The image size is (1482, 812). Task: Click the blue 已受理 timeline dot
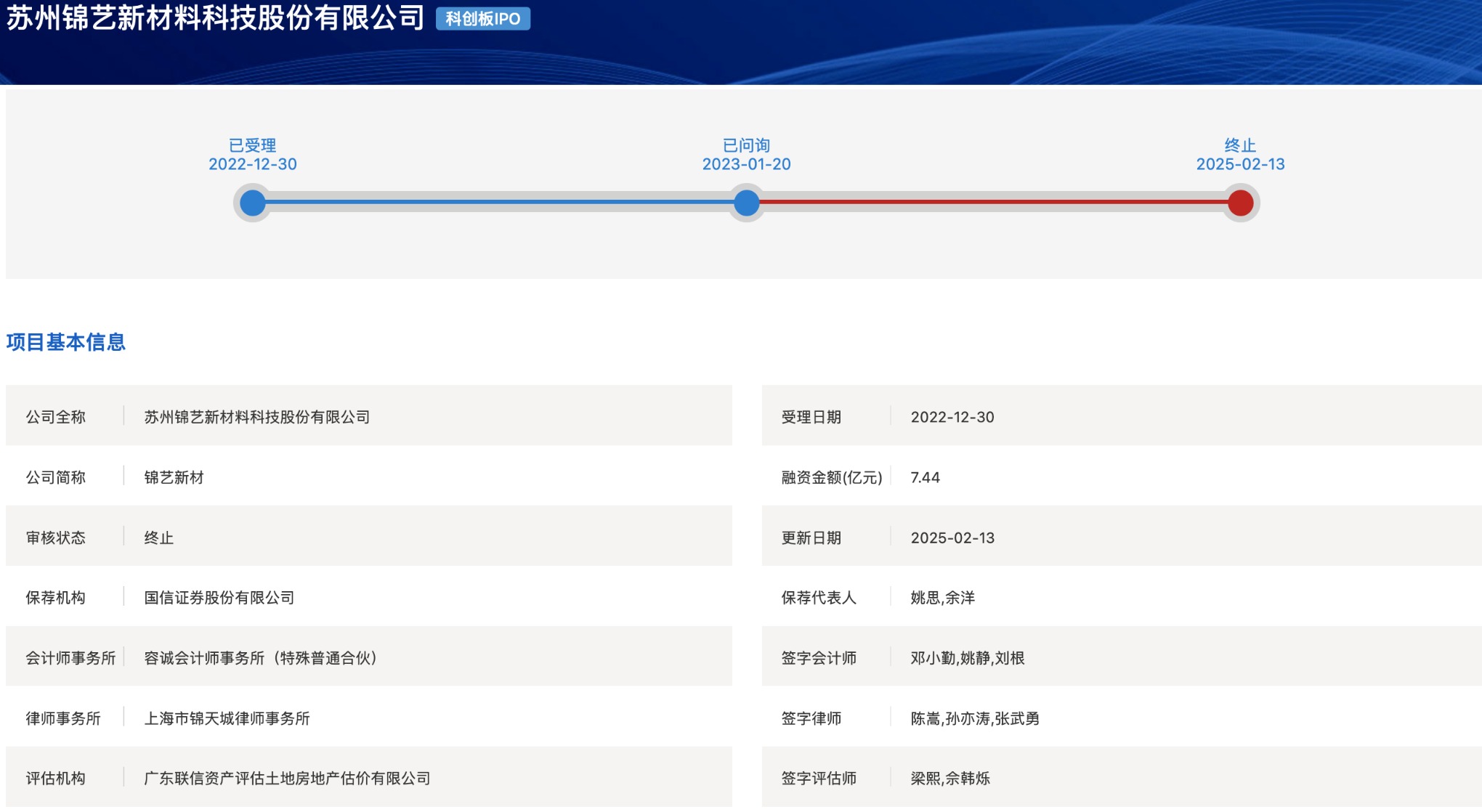pyautogui.click(x=253, y=203)
